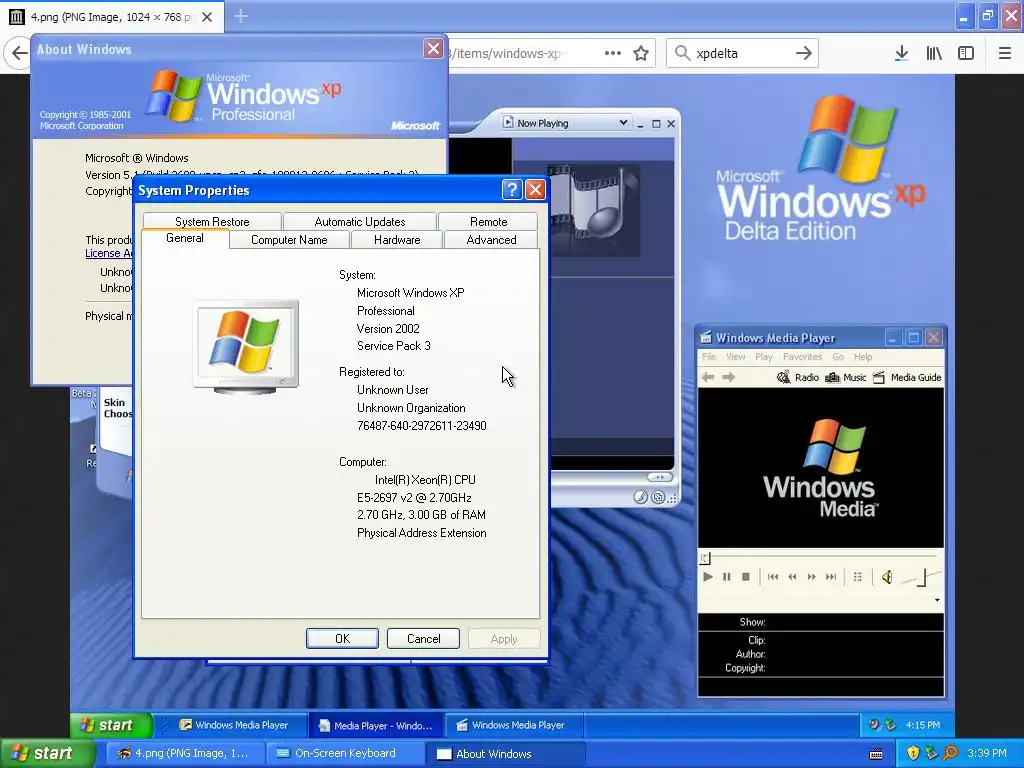Click Rewind in Windows Media Player
Screen dimensions: 1024x768
click(792, 577)
